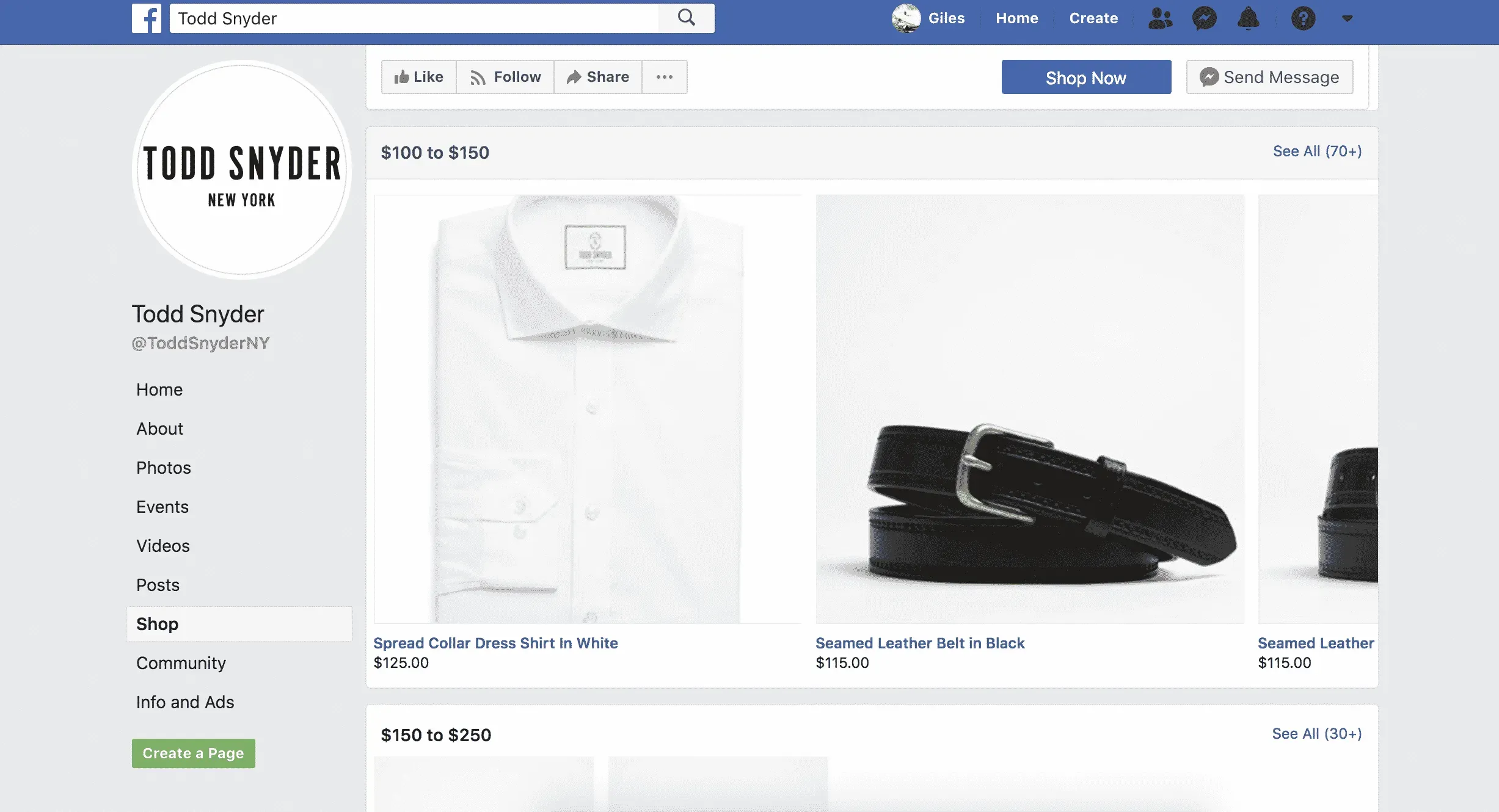
Task: Like the Todd Snyder page
Action: (418, 77)
